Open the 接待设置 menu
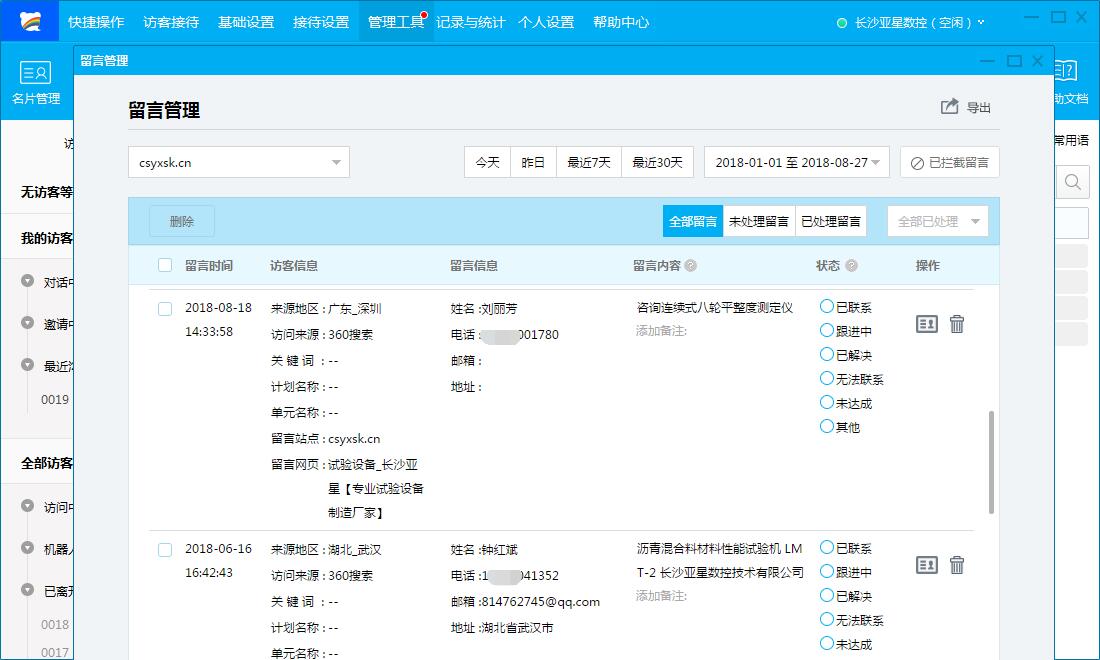This screenshot has height=660, width=1100. [321, 22]
